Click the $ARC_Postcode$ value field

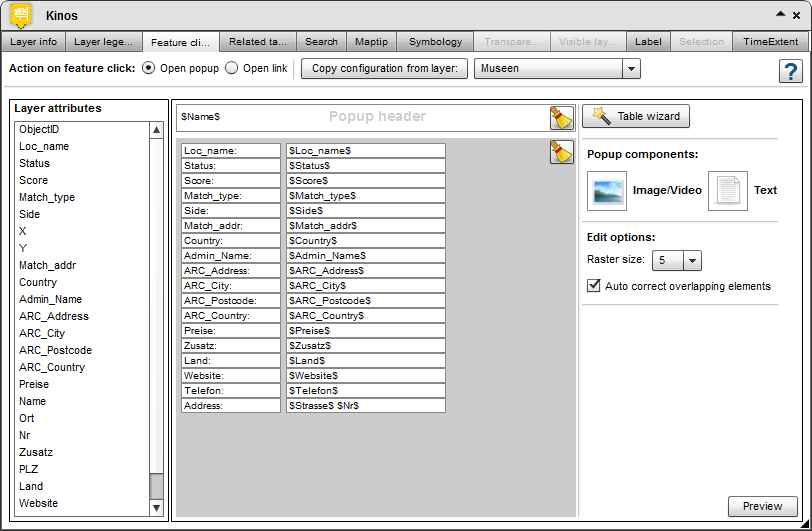[366, 300]
